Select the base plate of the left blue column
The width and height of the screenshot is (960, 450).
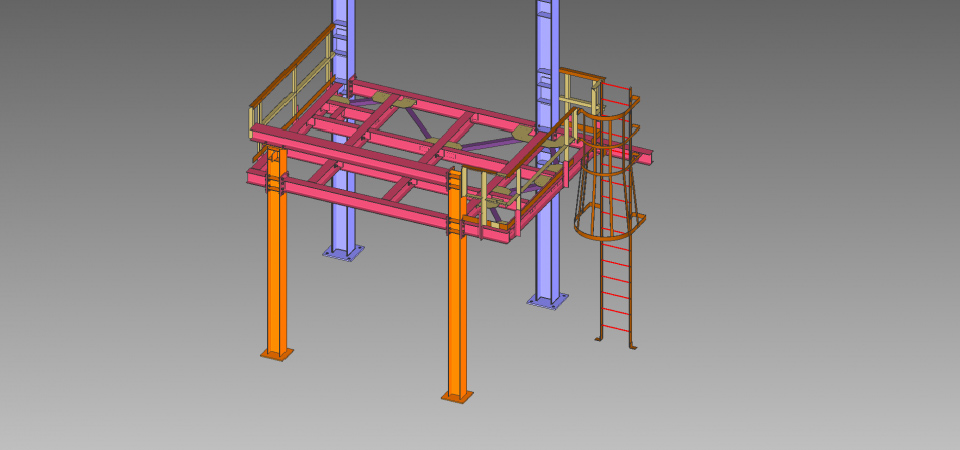pos(343,253)
